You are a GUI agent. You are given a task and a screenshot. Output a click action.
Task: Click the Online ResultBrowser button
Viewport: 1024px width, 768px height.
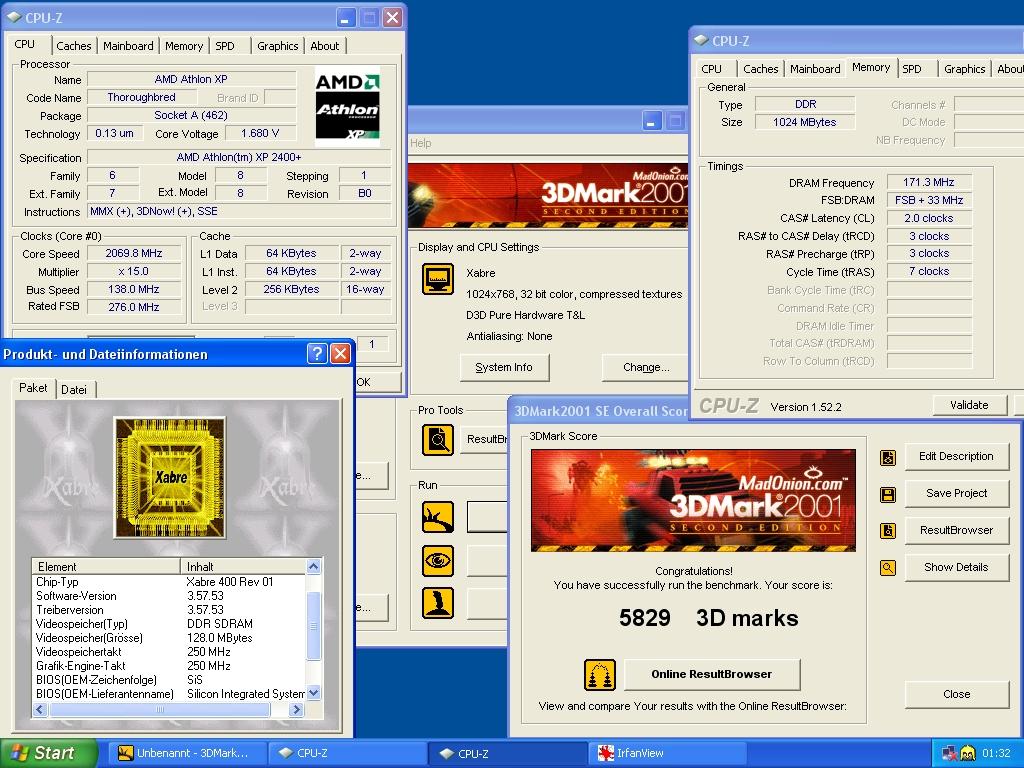(712, 674)
